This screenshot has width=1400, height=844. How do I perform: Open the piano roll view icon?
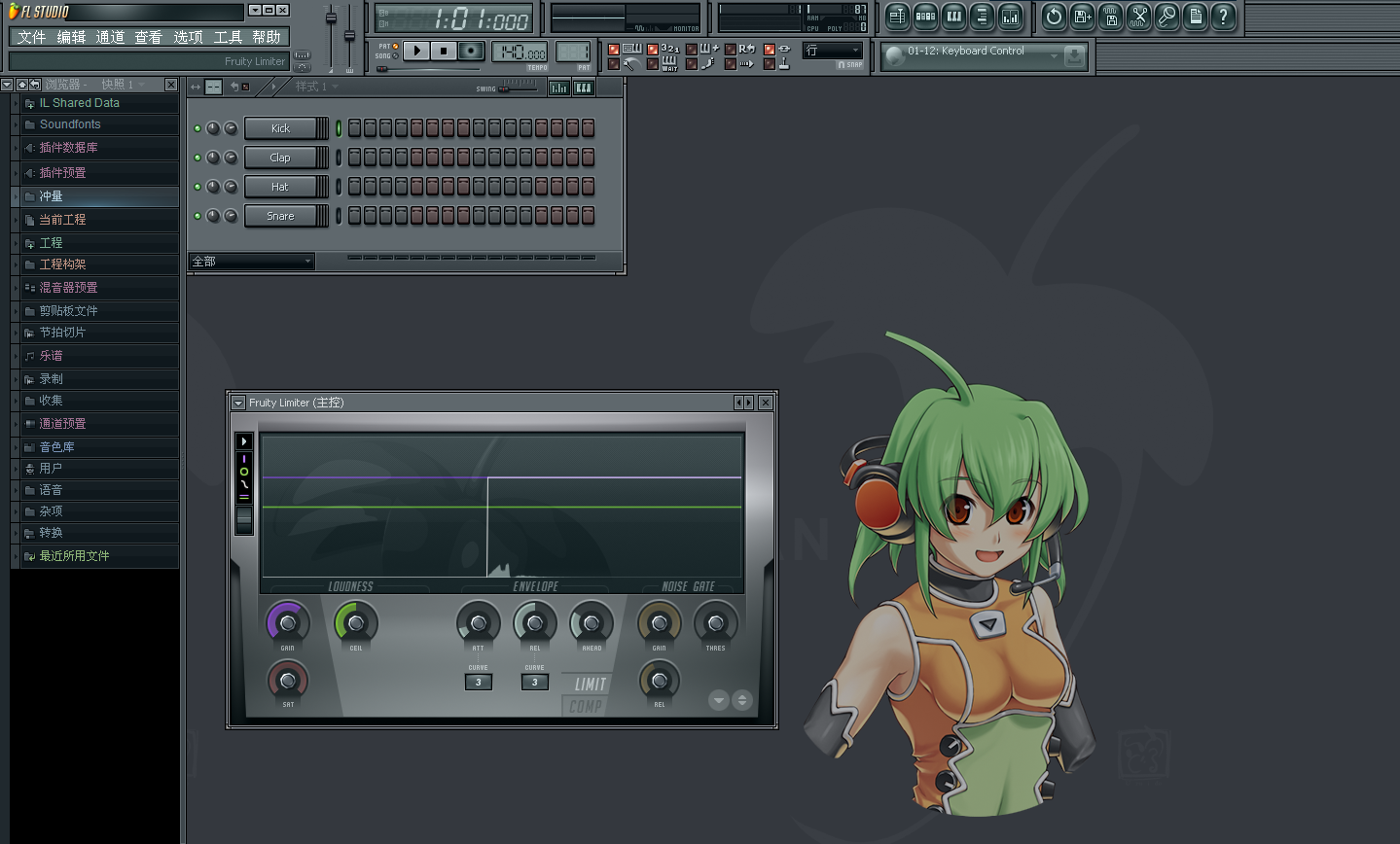(x=953, y=16)
